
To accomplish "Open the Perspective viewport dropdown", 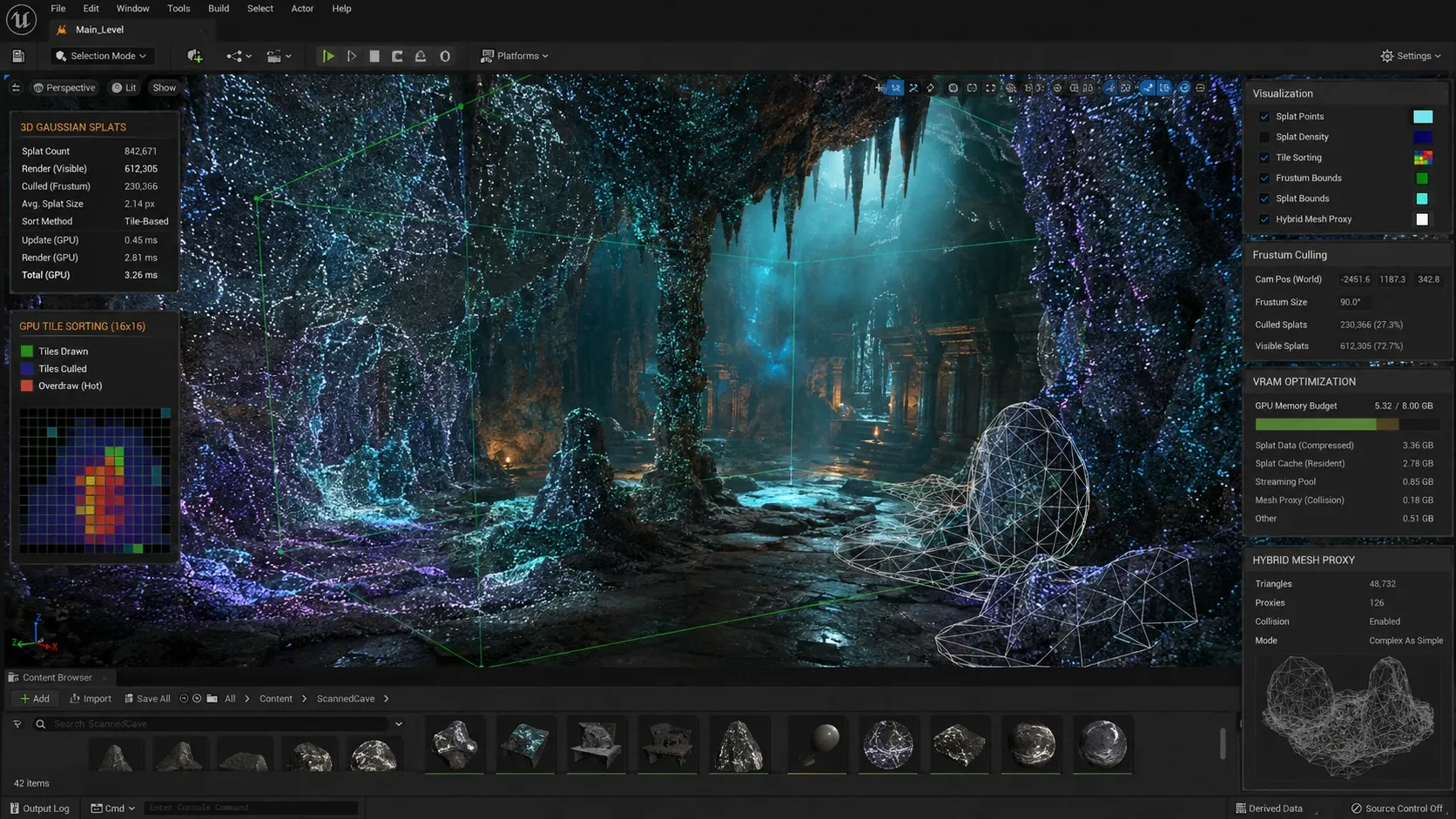I will coord(64,87).
